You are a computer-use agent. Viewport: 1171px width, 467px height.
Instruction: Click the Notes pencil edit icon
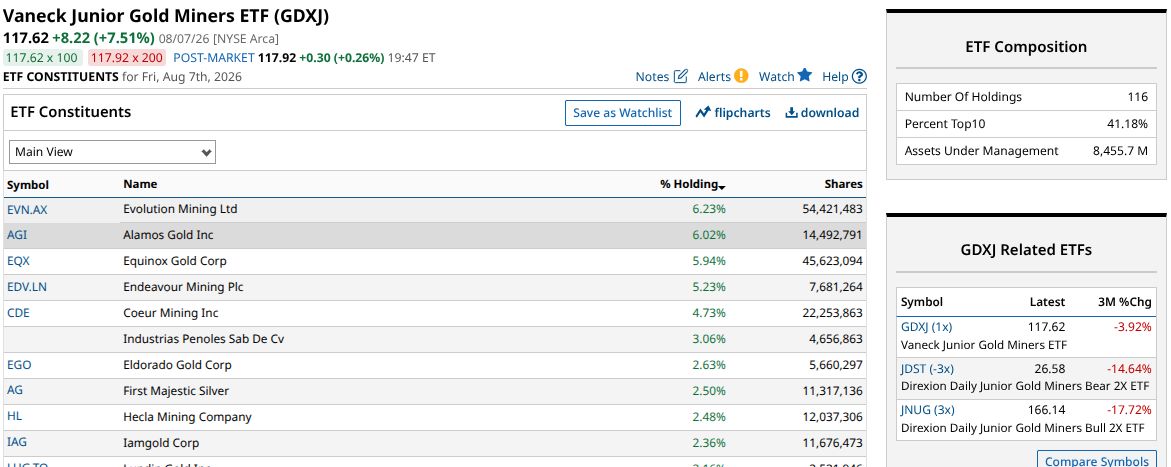(680, 76)
